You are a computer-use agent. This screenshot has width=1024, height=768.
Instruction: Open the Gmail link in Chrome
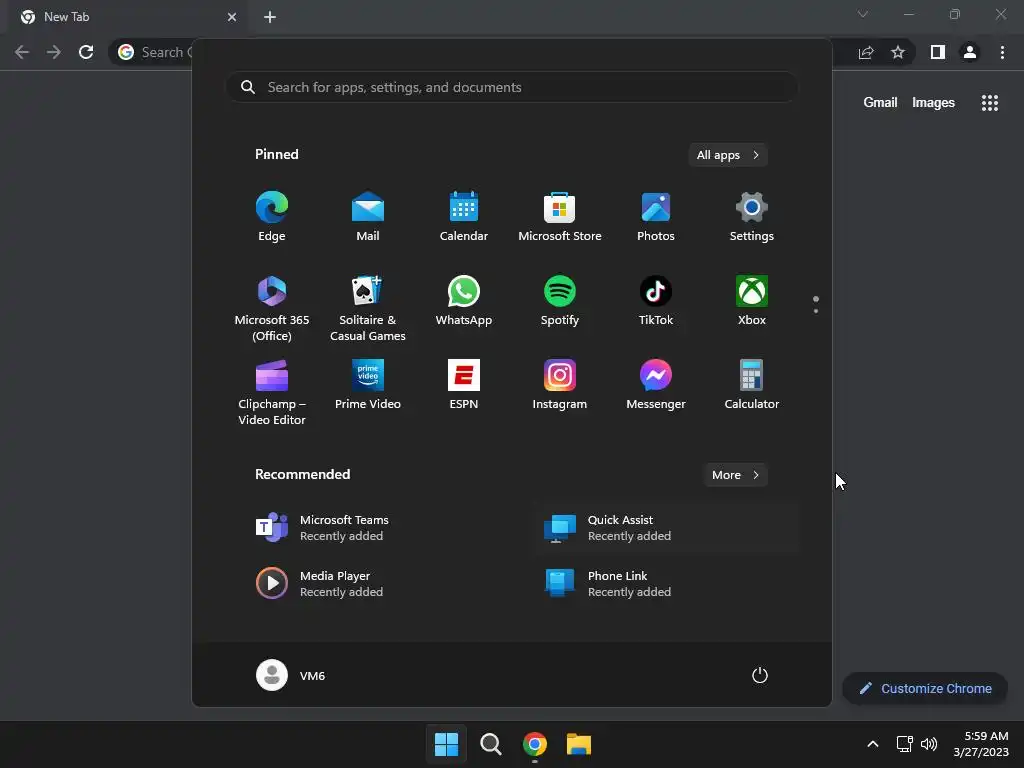[x=880, y=103]
